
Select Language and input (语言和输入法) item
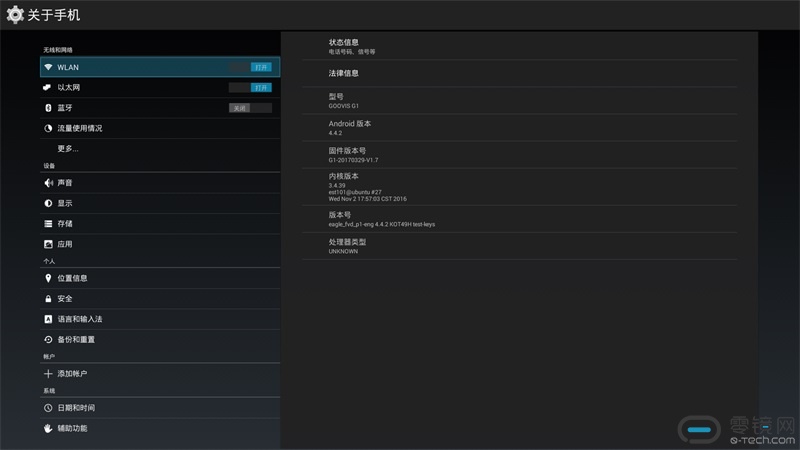tap(80, 319)
